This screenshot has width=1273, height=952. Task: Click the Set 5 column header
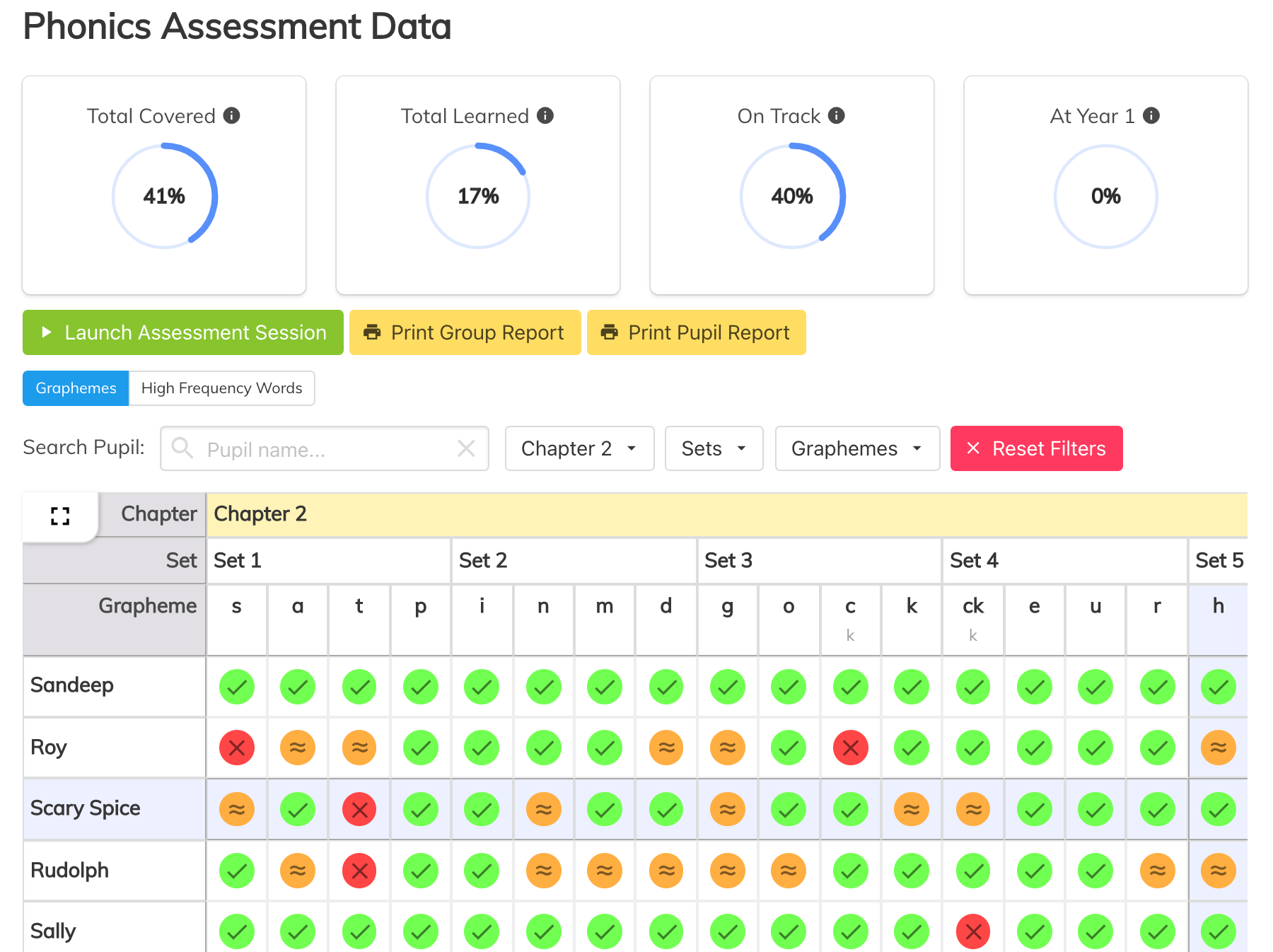tap(1219, 561)
